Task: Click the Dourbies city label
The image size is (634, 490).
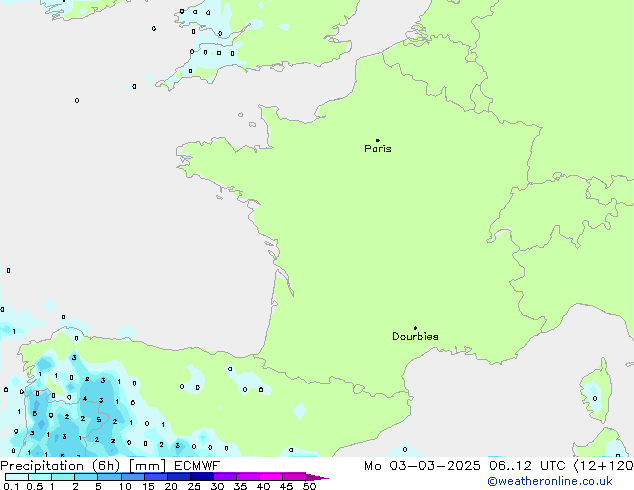Action: 415,336
